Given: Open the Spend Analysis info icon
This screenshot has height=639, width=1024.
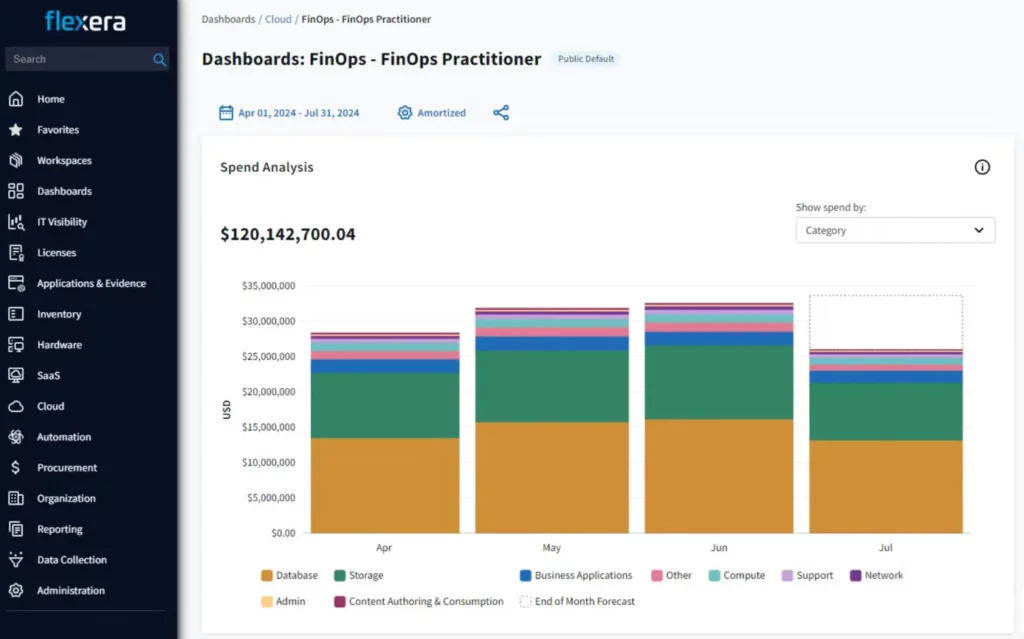Looking at the screenshot, I should pyautogui.click(x=982, y=167).
